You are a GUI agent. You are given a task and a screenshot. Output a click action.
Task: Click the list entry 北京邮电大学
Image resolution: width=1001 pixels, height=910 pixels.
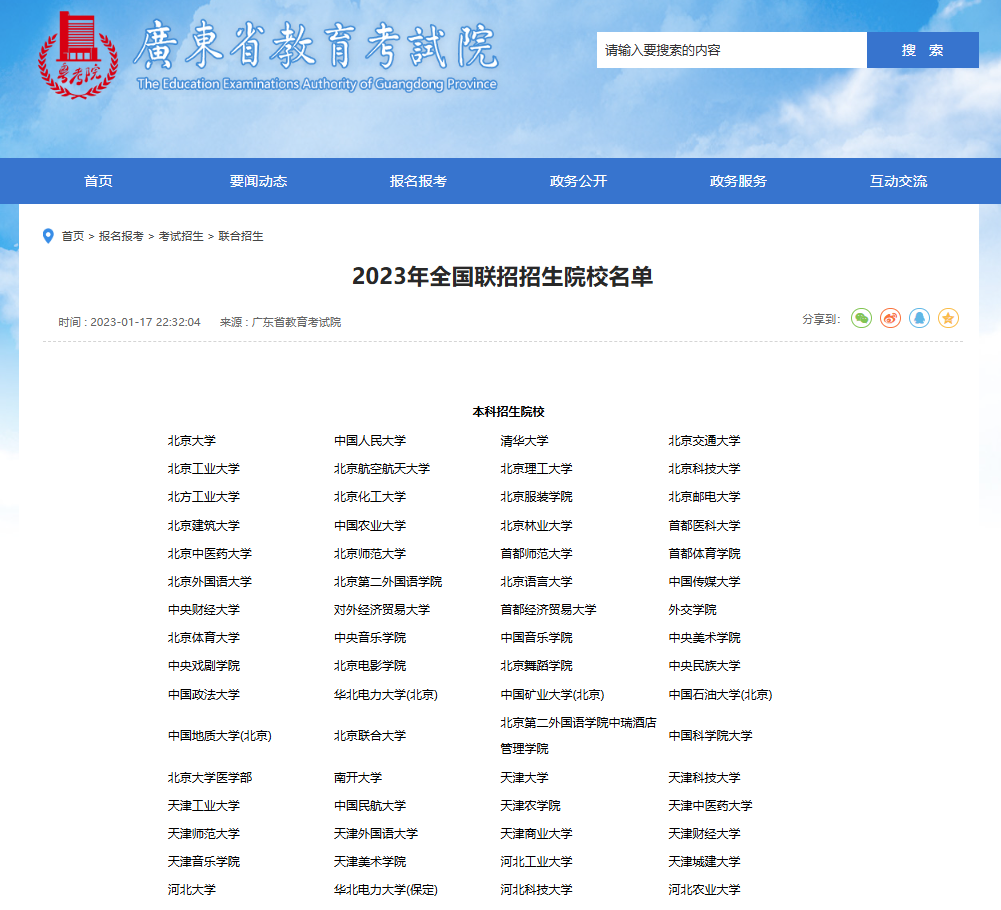[x=704, y=497]
